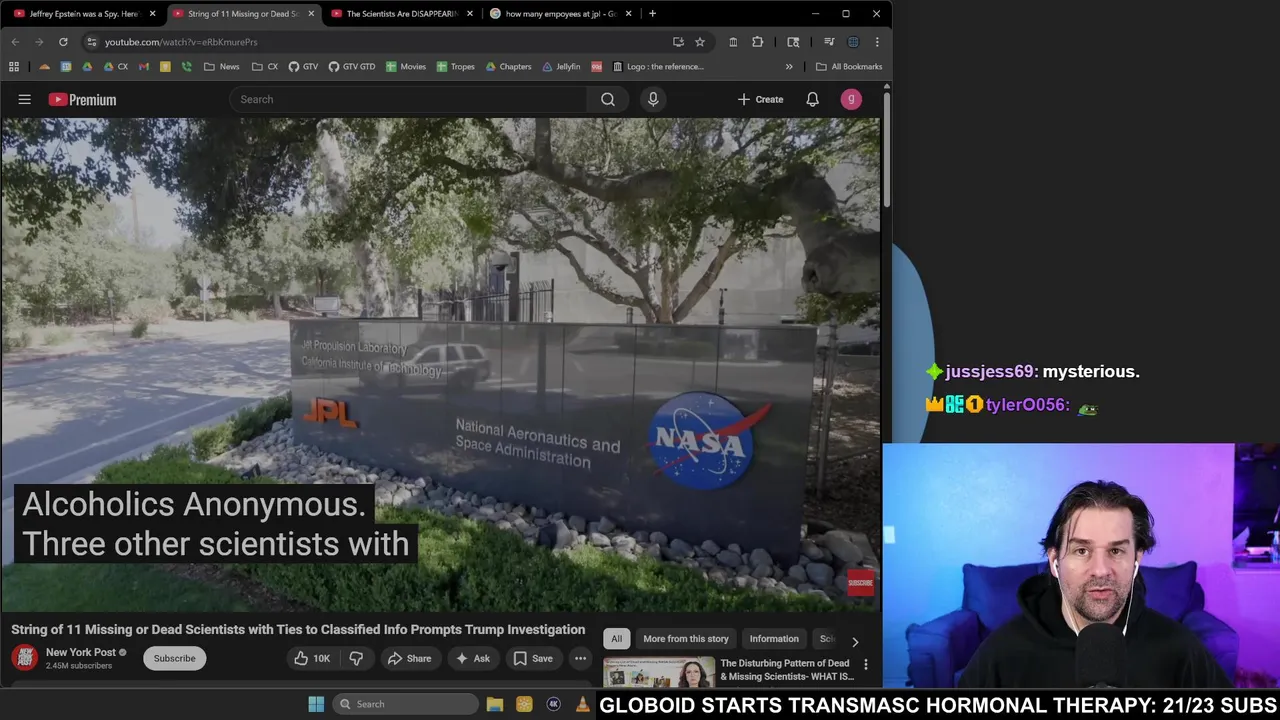Click the youtube.com address bar
The height and width of the screenshot is (720, 1280).
tap(380, 42)
